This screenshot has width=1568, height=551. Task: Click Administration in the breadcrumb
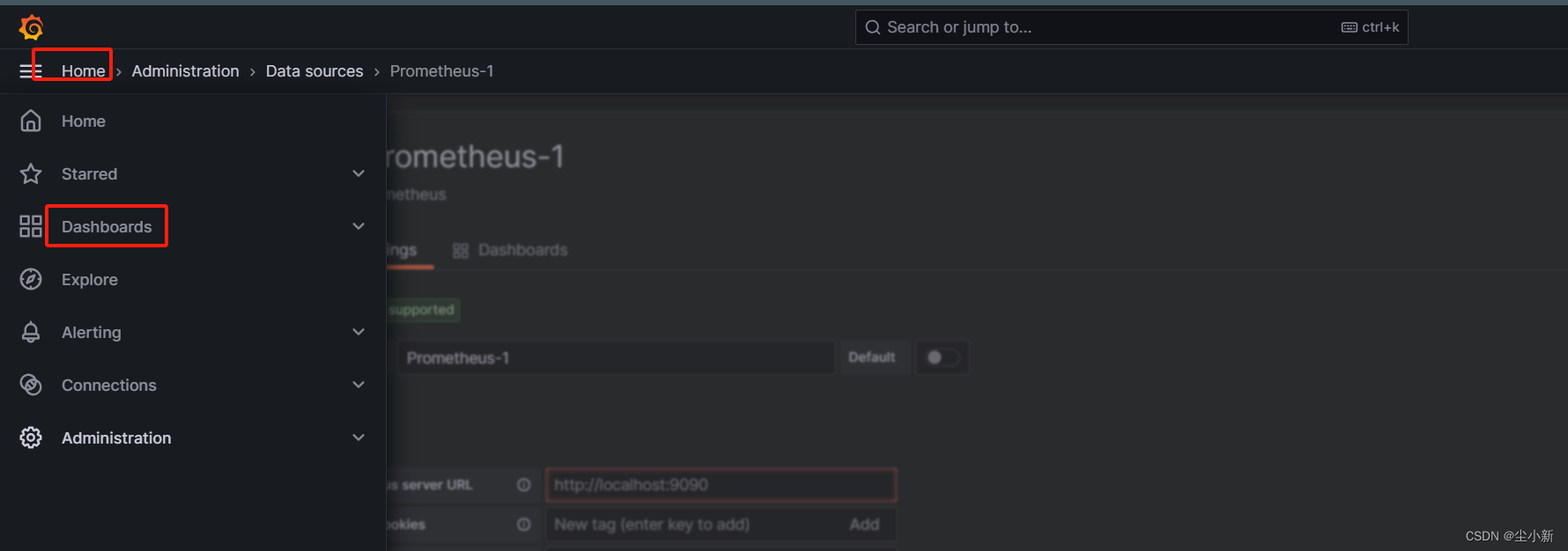[x=185, y=71]
